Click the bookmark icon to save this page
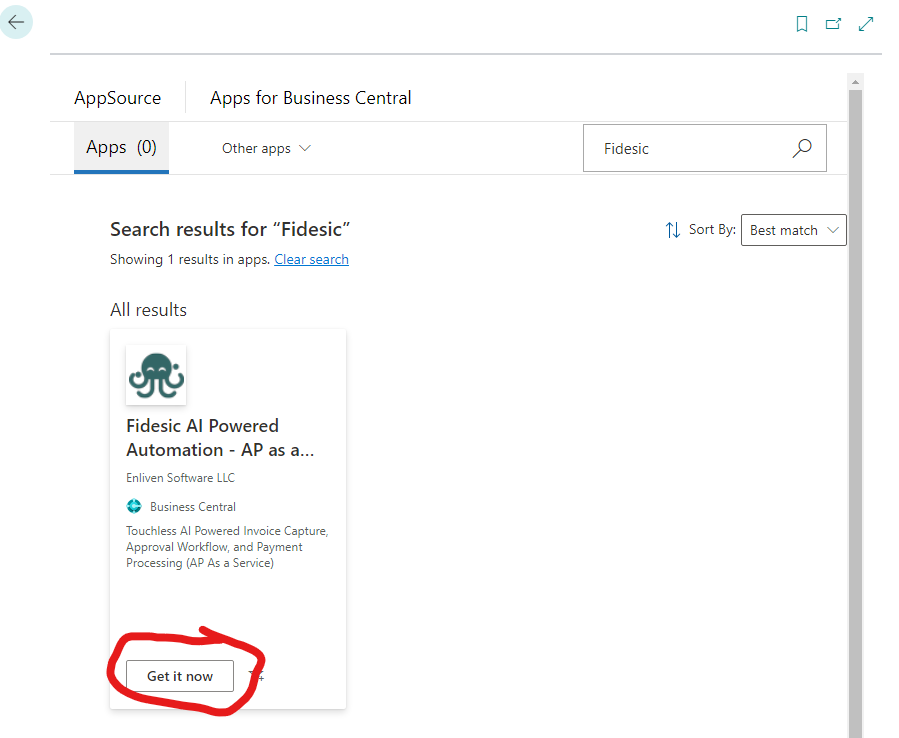The image size is (899, 738). click(x=801, y=23)
